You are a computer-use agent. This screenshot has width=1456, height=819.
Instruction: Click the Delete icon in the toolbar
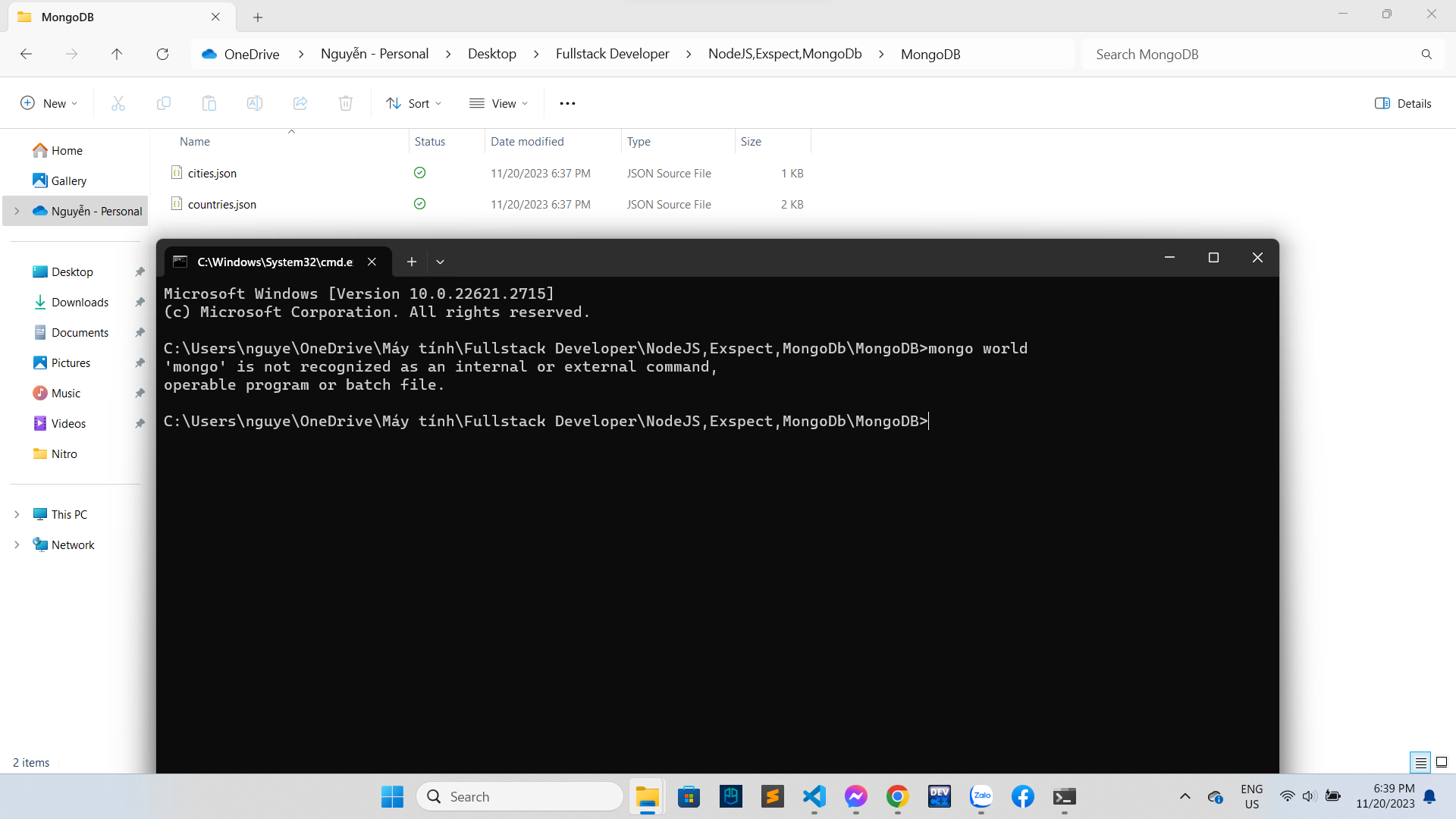(346, 103)
